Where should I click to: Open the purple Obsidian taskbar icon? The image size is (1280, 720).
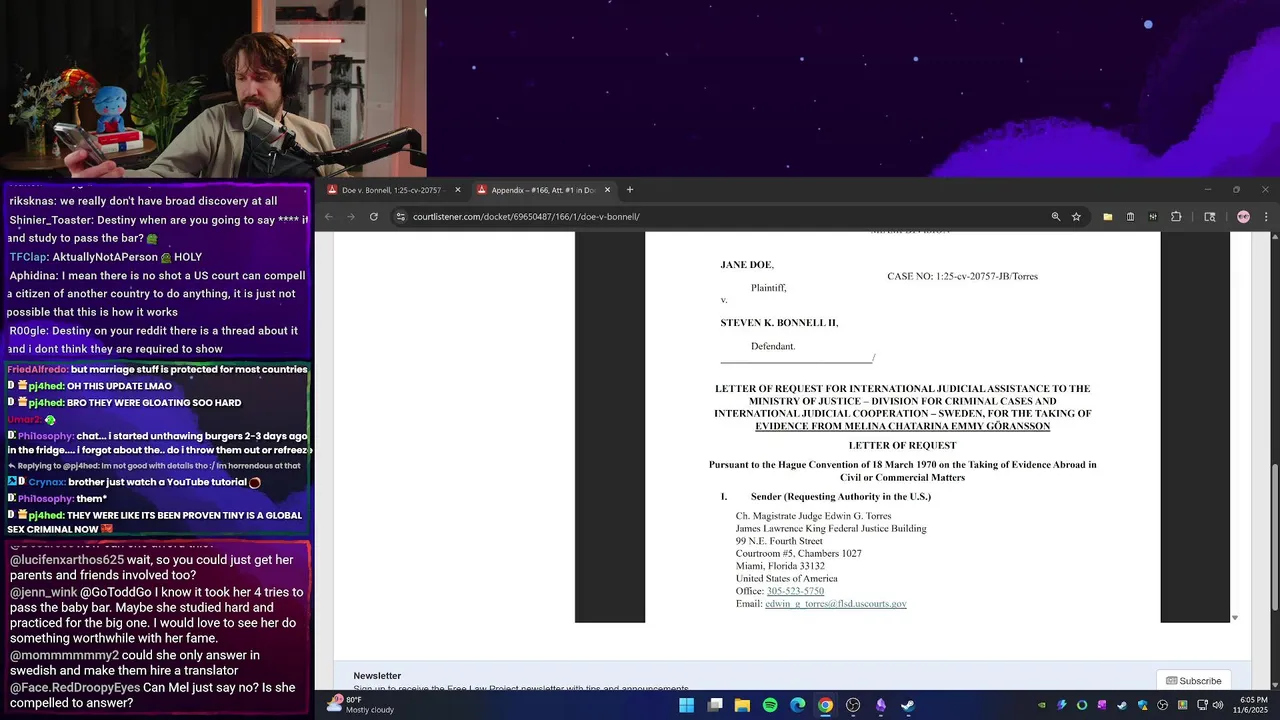coord(881,705)
